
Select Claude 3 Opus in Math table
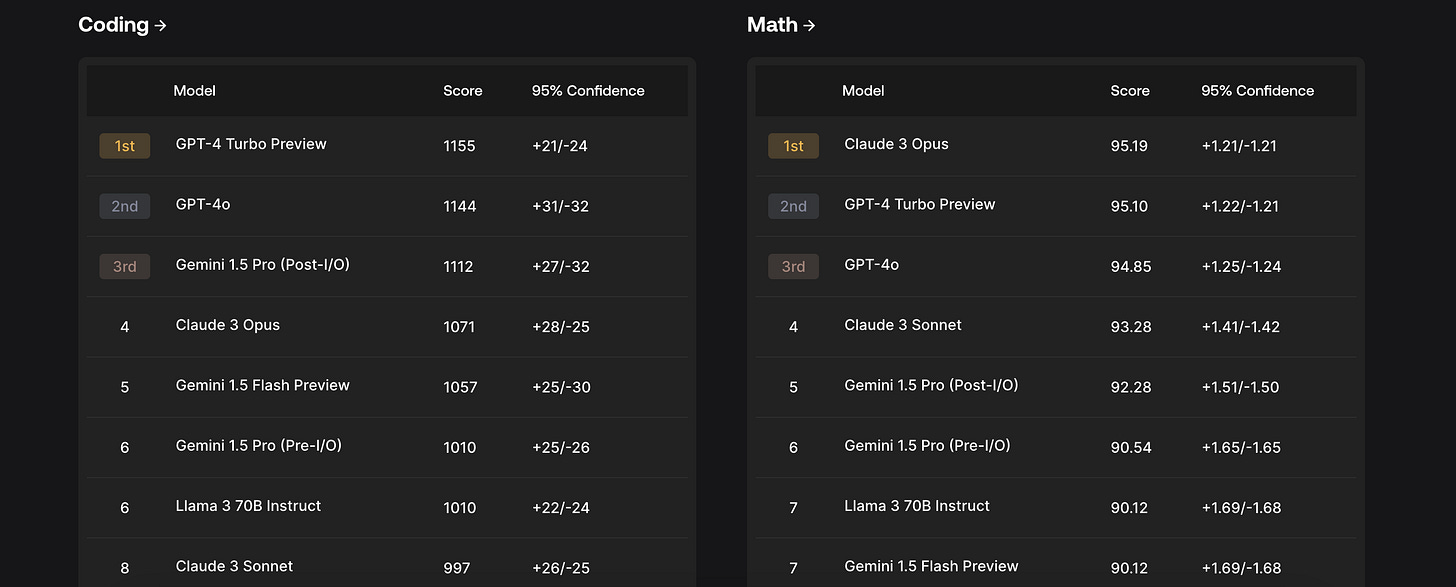click(x=897, y=144)
